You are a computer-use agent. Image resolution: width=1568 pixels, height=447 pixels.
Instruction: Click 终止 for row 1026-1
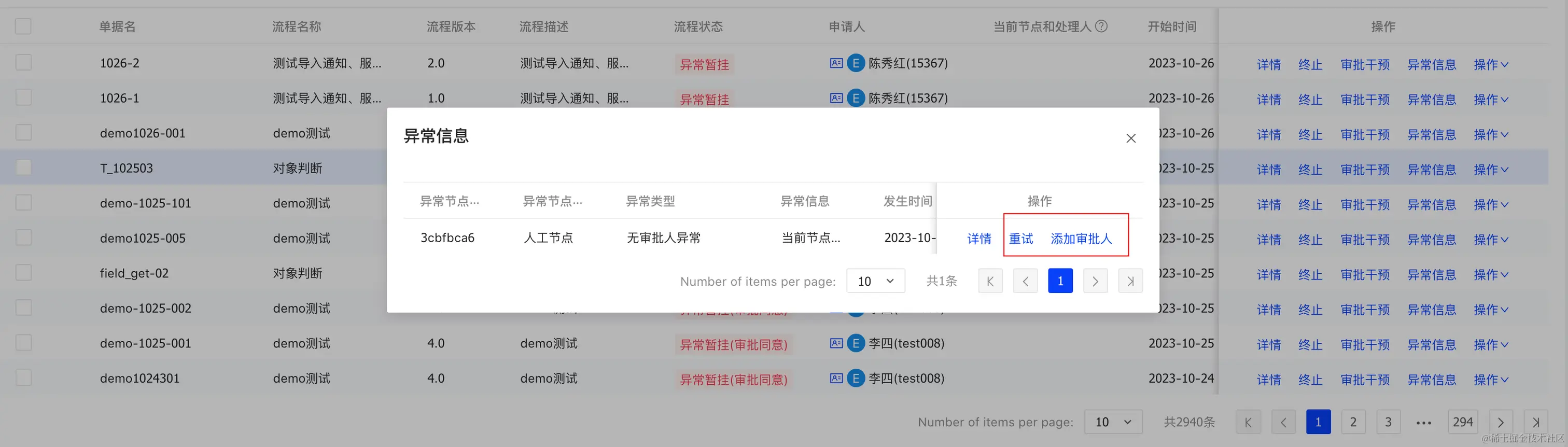coord(1310,100)
